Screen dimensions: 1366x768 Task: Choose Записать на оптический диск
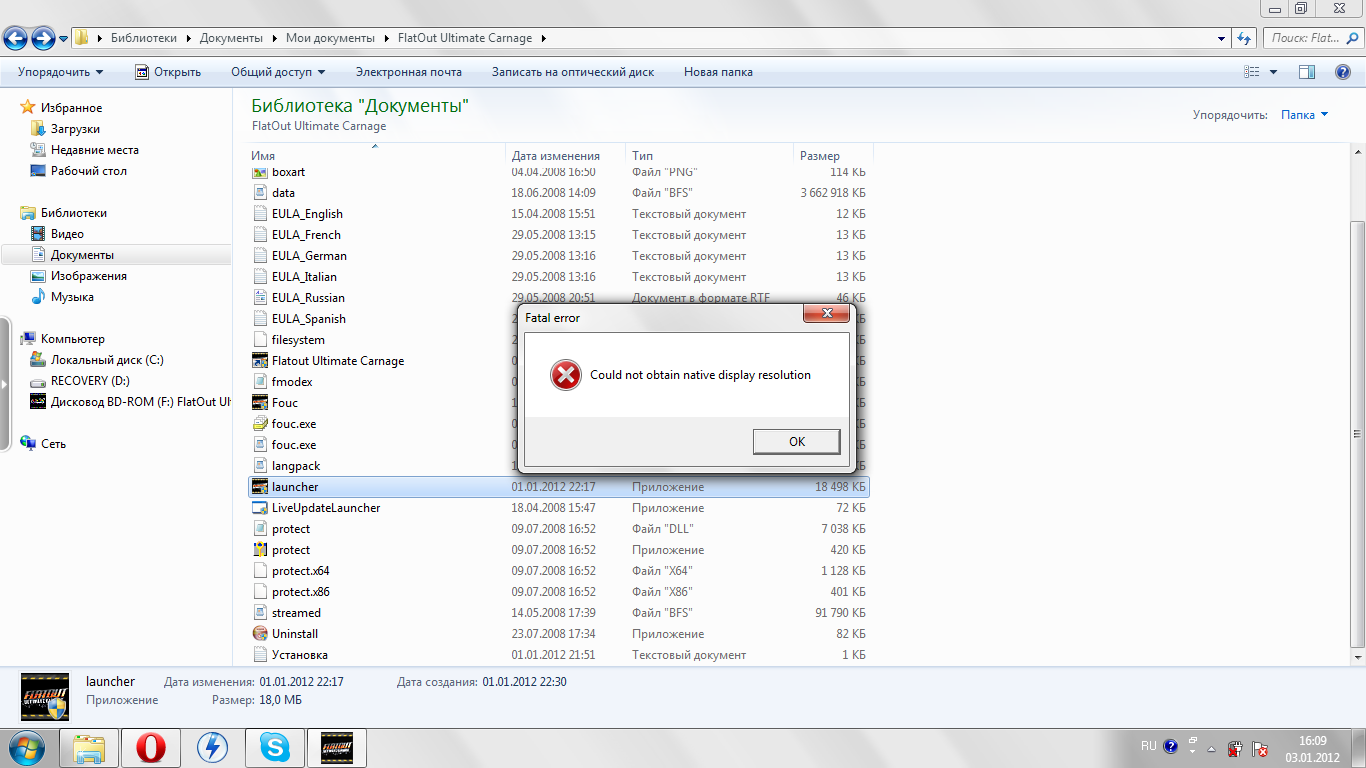[573, 72]
